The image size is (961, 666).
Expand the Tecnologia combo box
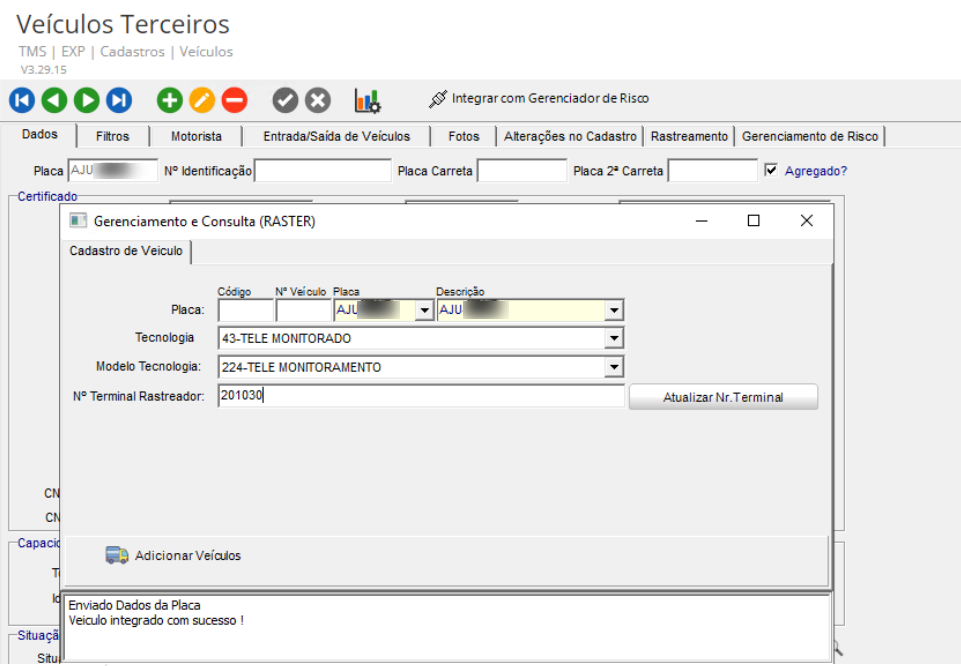613,338
